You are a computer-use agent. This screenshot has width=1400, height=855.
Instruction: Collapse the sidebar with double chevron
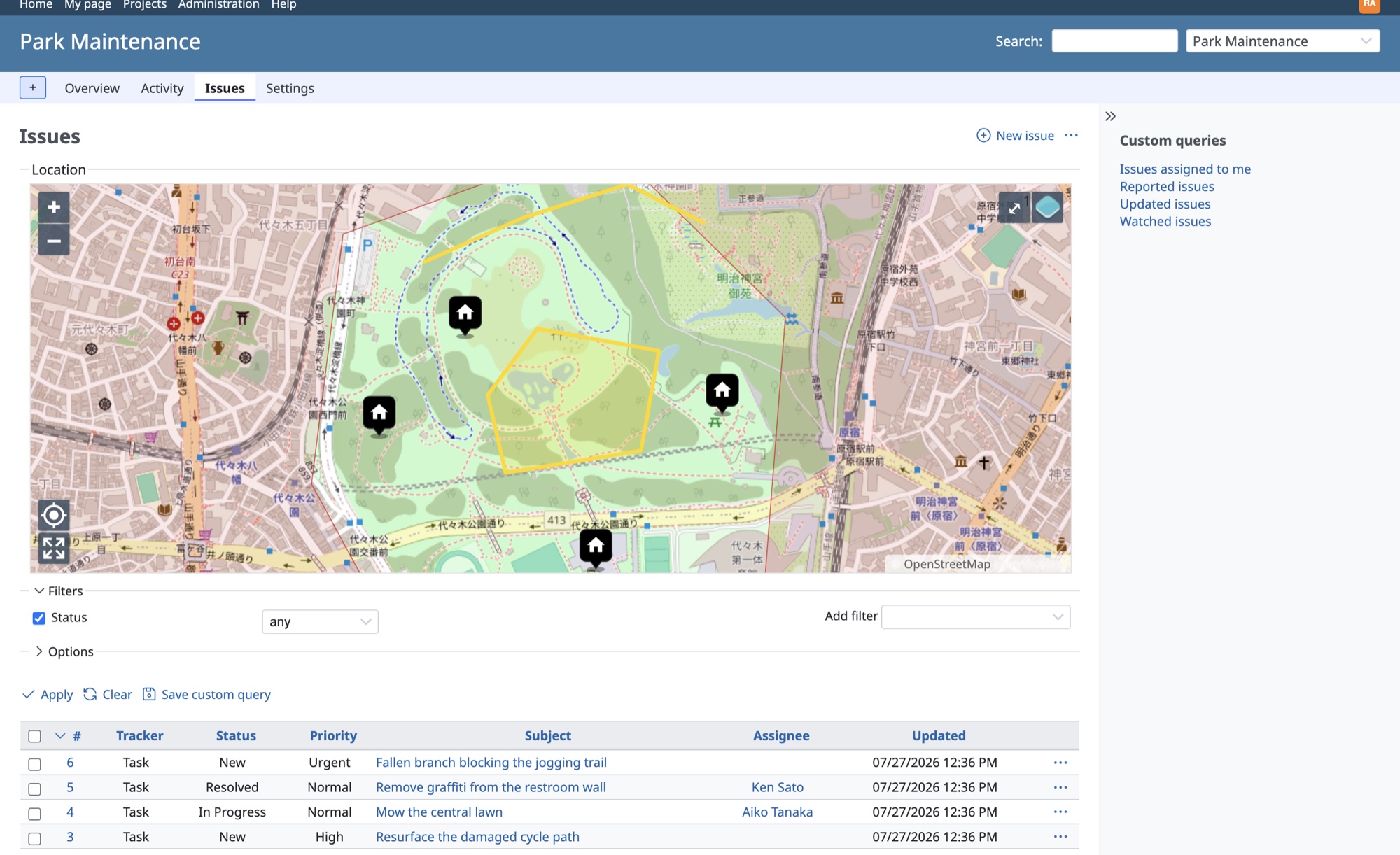click(1110, 116)
